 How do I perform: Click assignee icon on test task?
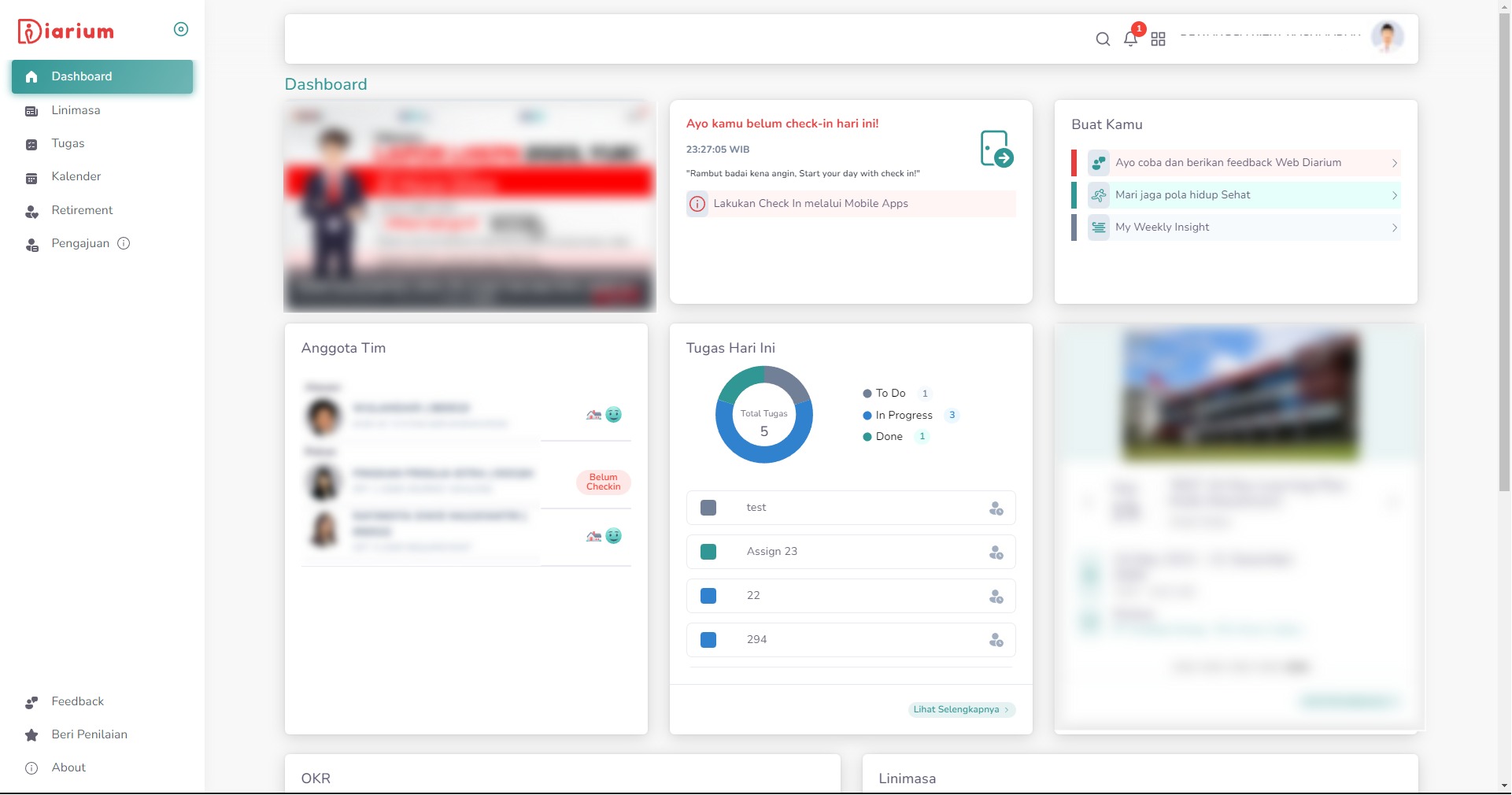(996, 508)
